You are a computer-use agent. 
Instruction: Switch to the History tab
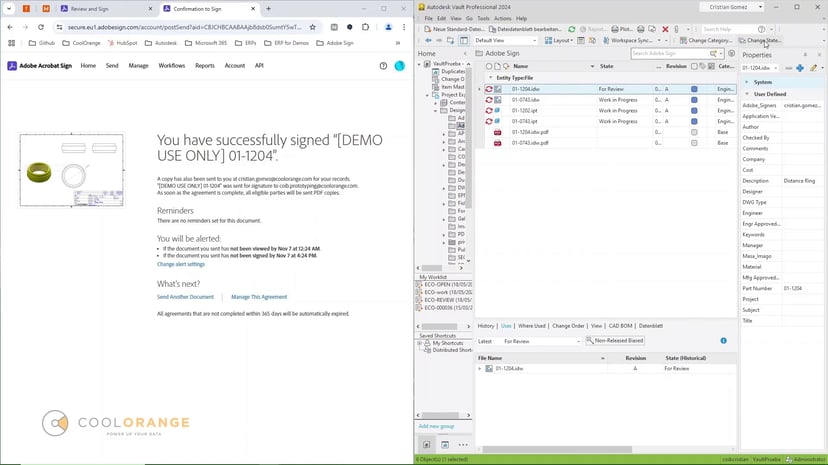(486, 326)
